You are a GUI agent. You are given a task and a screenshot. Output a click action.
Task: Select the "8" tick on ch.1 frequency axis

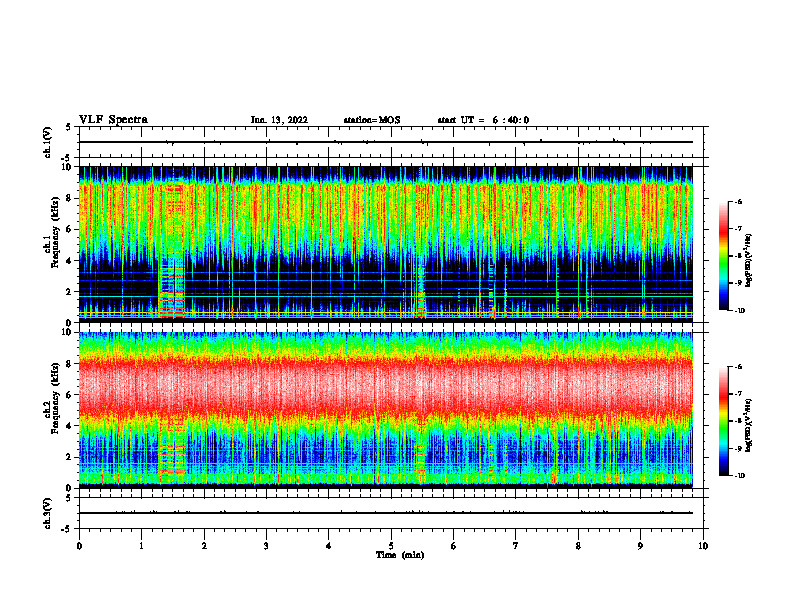(x=69, y=198)
